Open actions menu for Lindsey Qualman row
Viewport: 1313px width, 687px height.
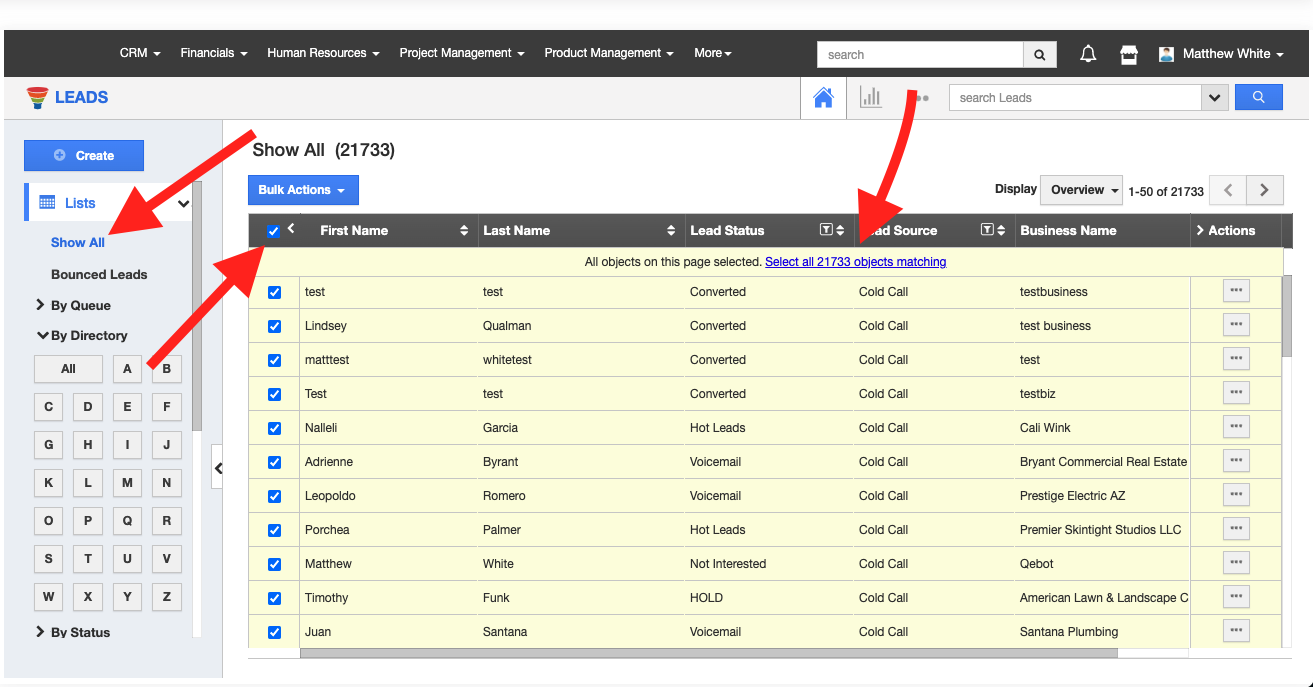1236,325
